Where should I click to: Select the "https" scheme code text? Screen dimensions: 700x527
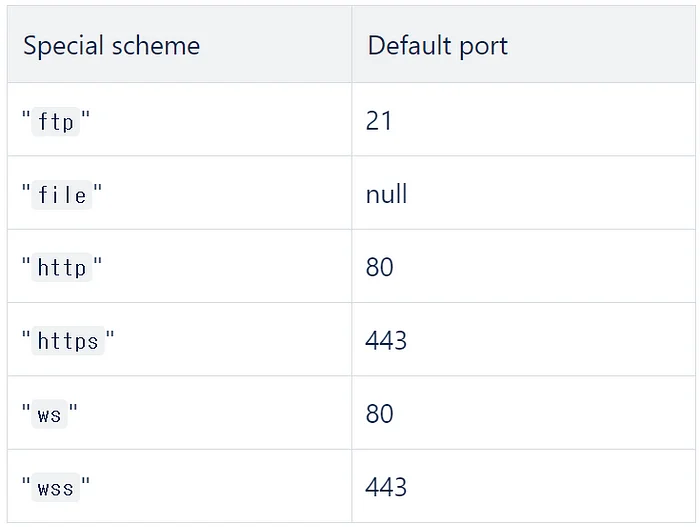coord(68,341)
